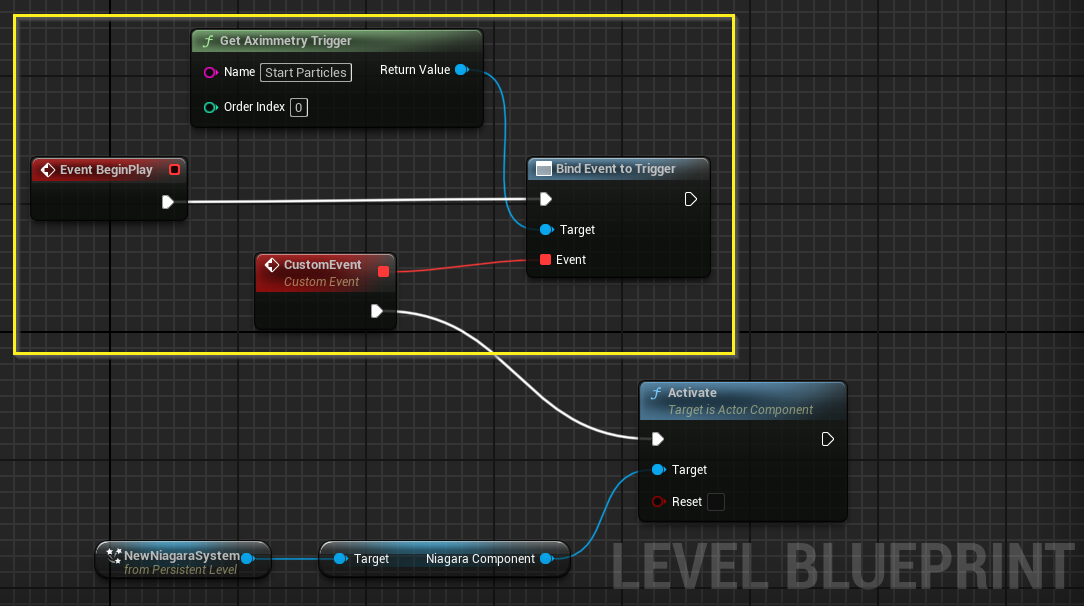Image resolution: width=1084 pixels, height=606 pixels.
Task: Click the function icon on Activate node
Action: [x=655, y=393]
